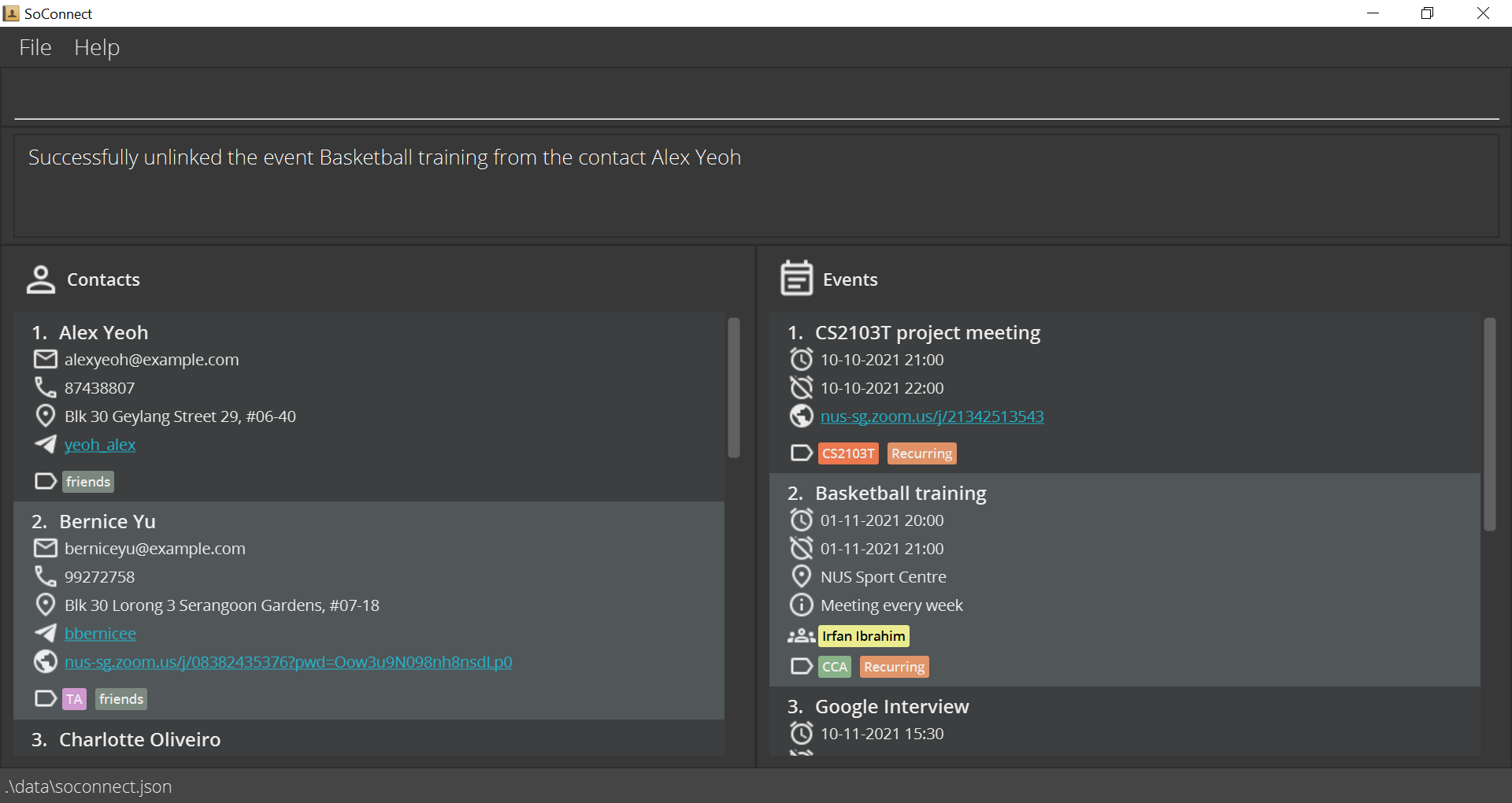Click the green CCA tag
Image resolution: width=1512 pixels, height=803 pixels.
click(835, 667)
